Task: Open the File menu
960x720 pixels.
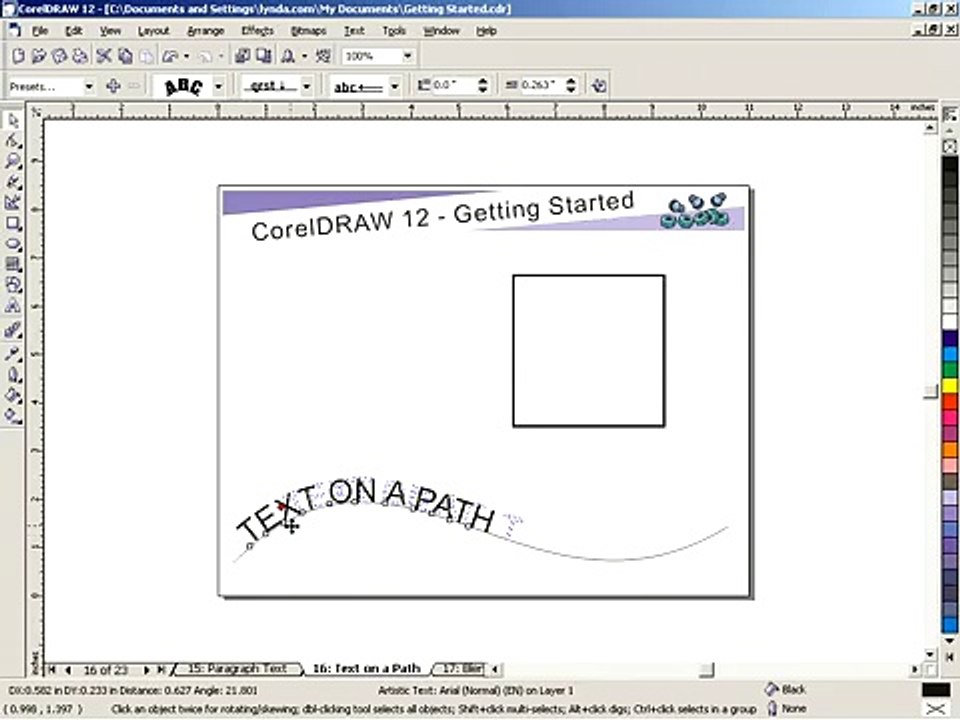Action: click(x=40, y=31)
